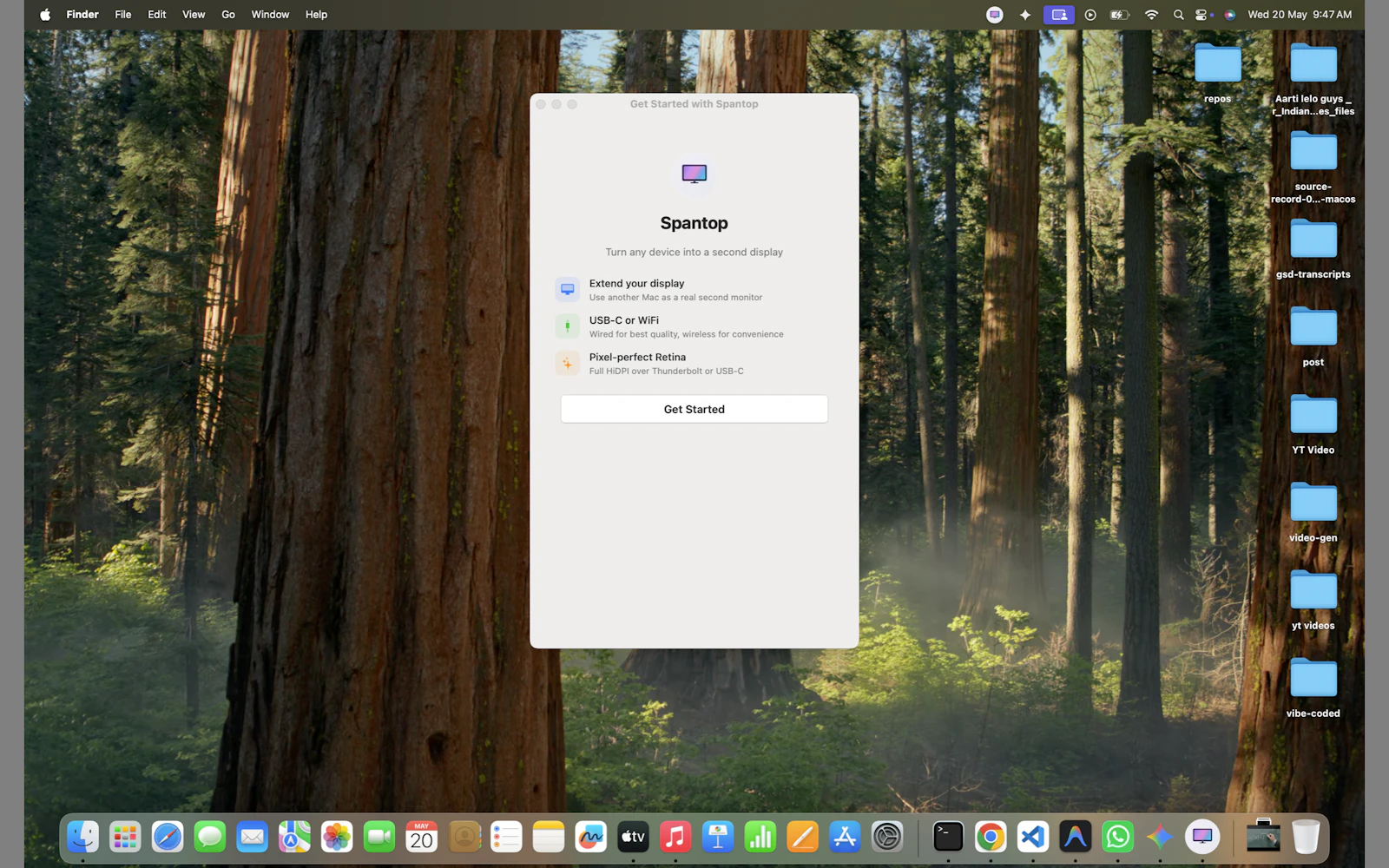The width and height of the screenshot is (1389, 868).
Task: Click the Pixel-perfect Retina sparkle icon
Action: pos(567,363)
